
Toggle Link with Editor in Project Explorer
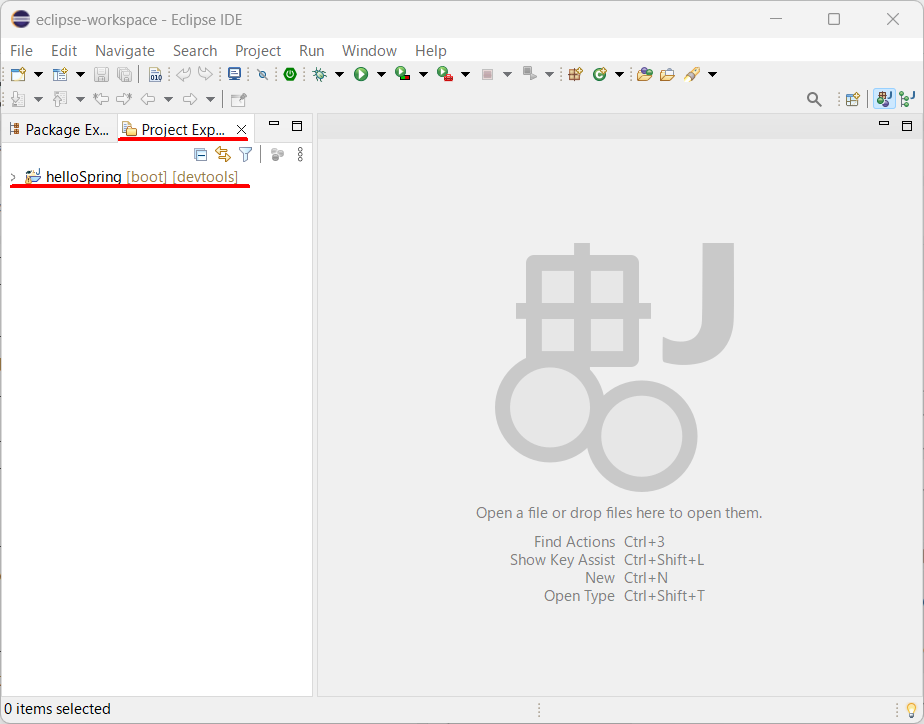tap(222, 154)
